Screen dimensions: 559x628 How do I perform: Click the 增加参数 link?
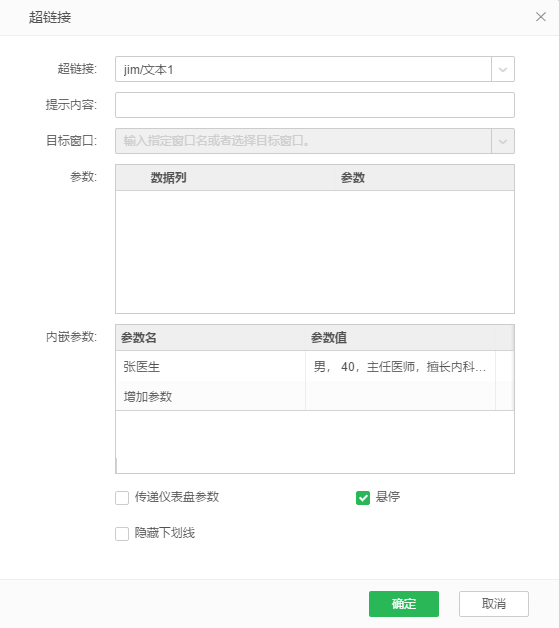tap(148, 397)
